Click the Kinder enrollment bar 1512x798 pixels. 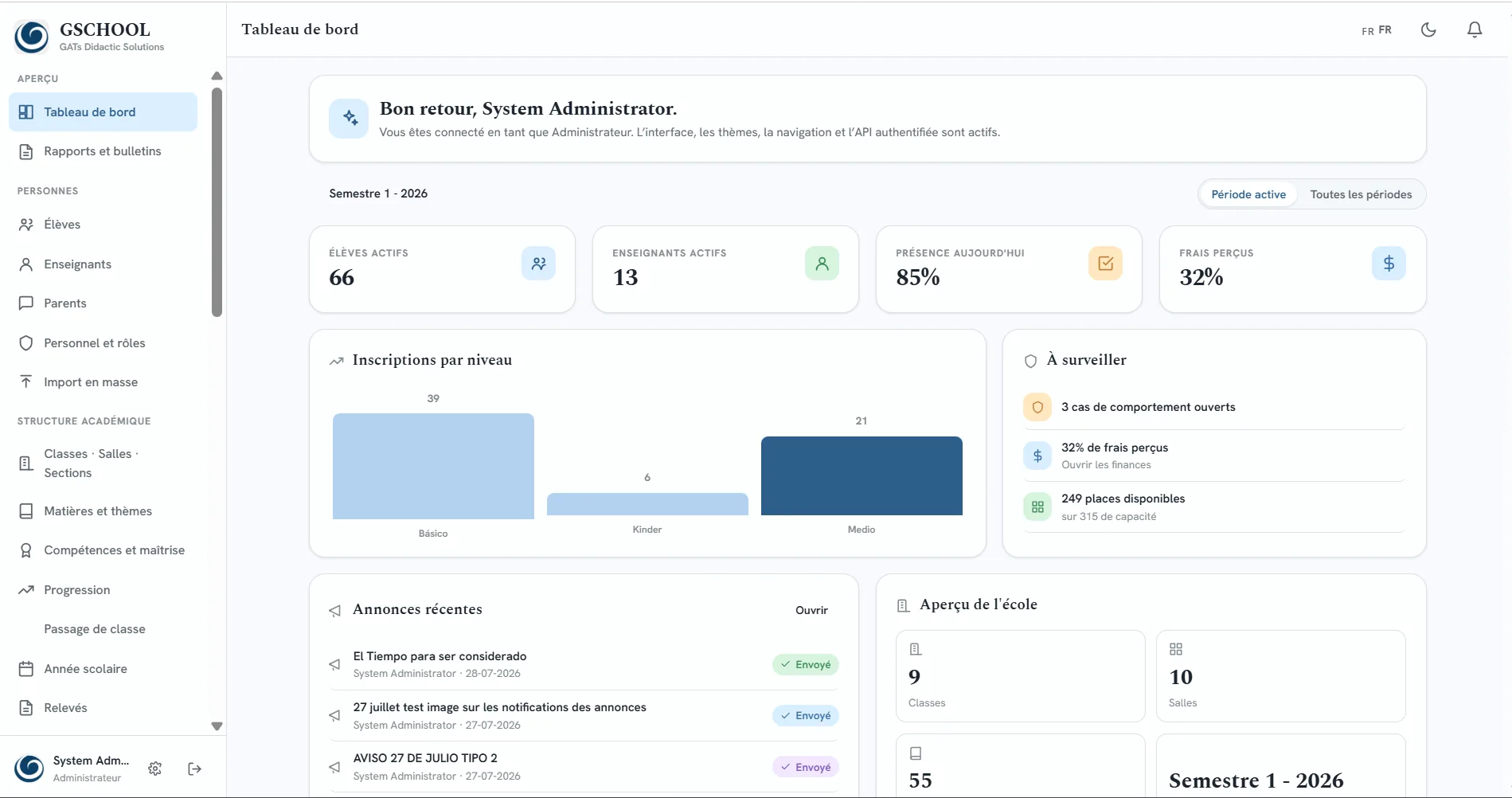[x=647, y=504]
